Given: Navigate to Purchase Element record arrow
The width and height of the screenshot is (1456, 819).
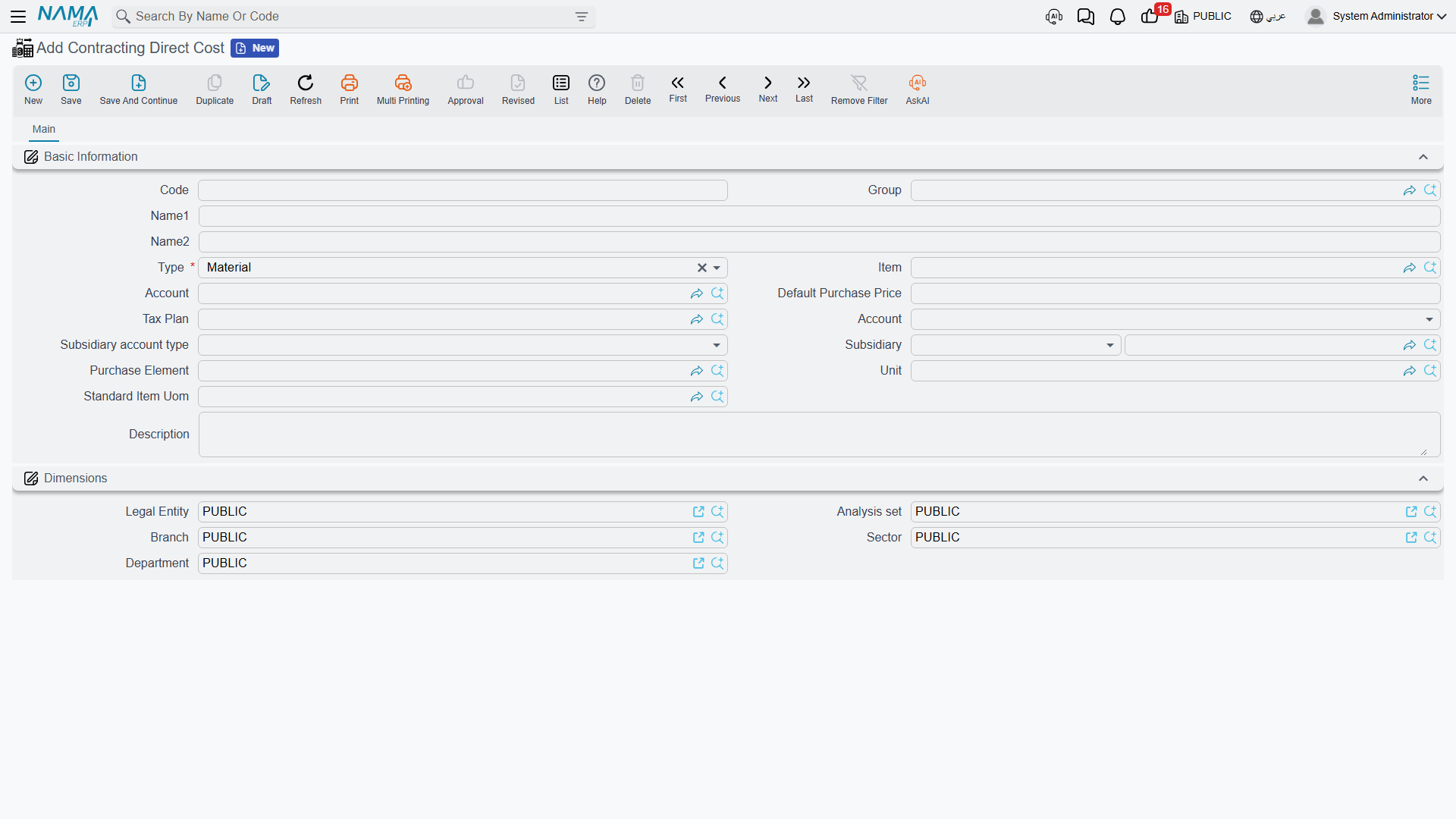Looking at the screenshot, I should (697, 371).
